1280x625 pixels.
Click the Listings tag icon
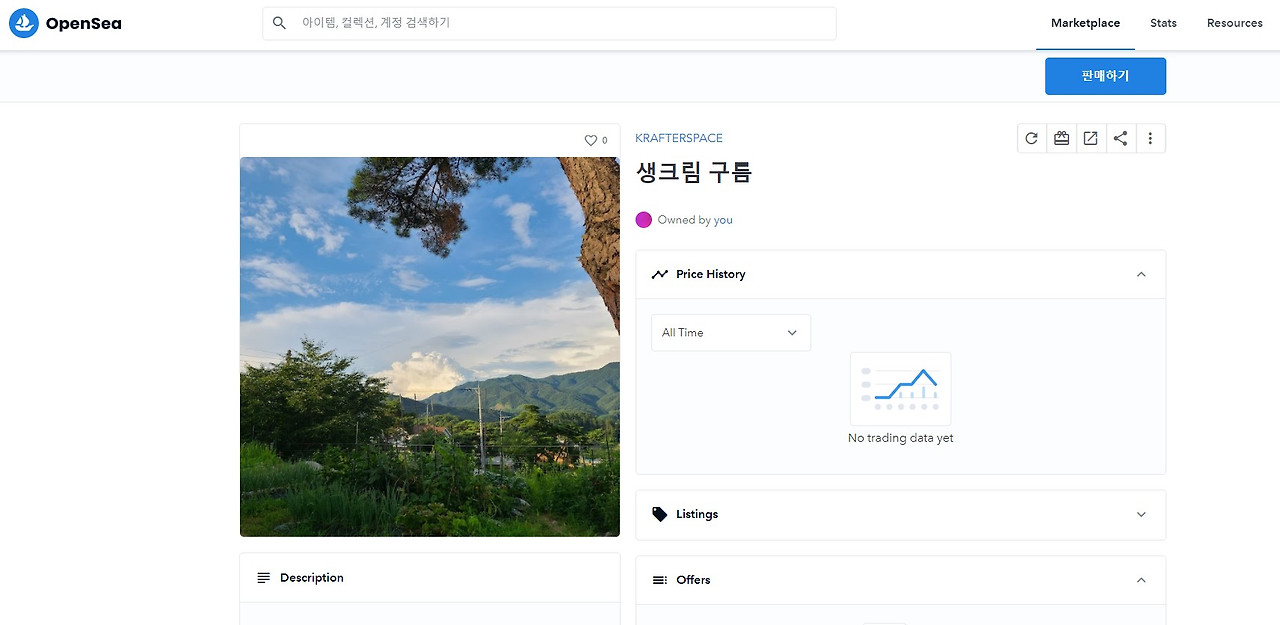[x=658, y=513]
